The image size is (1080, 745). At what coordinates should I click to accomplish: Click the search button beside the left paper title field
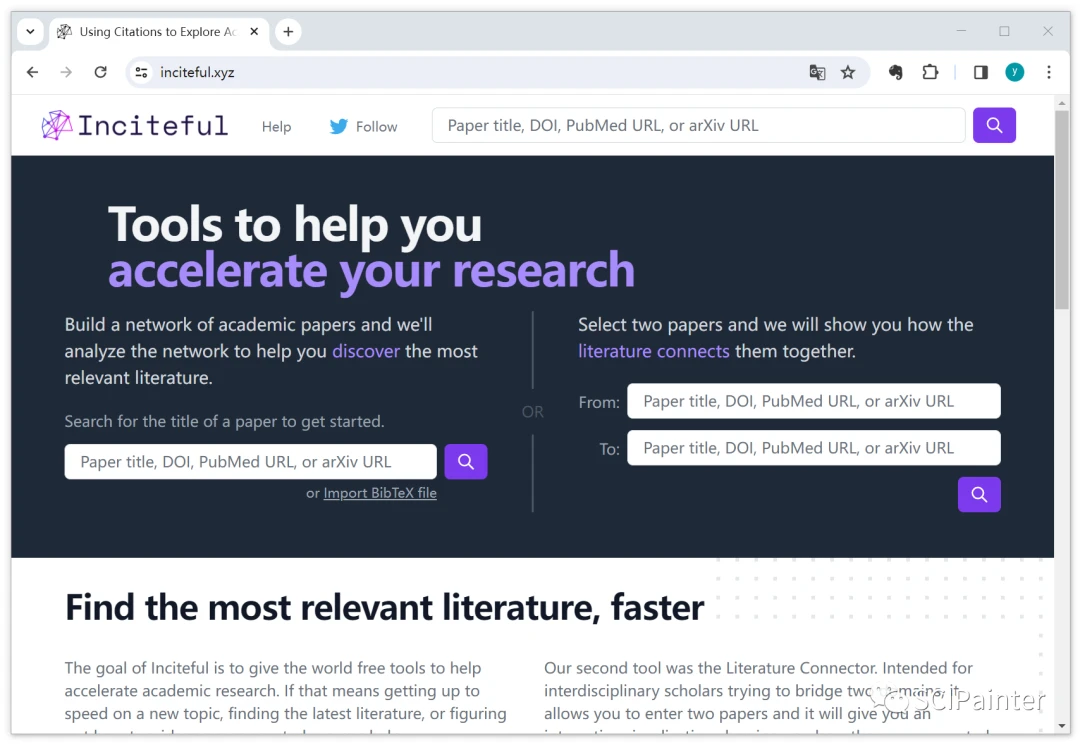(466, 461)
